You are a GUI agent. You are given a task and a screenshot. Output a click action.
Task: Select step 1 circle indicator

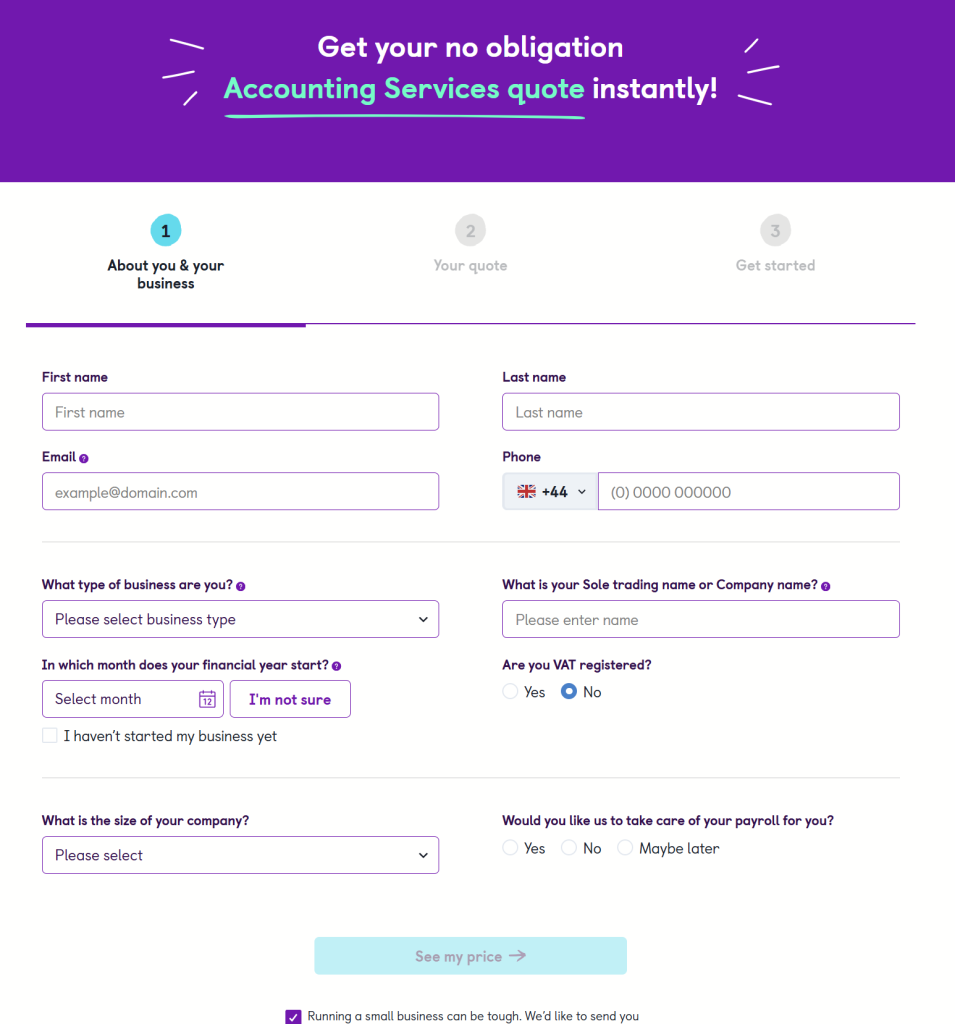pos(166,231)
